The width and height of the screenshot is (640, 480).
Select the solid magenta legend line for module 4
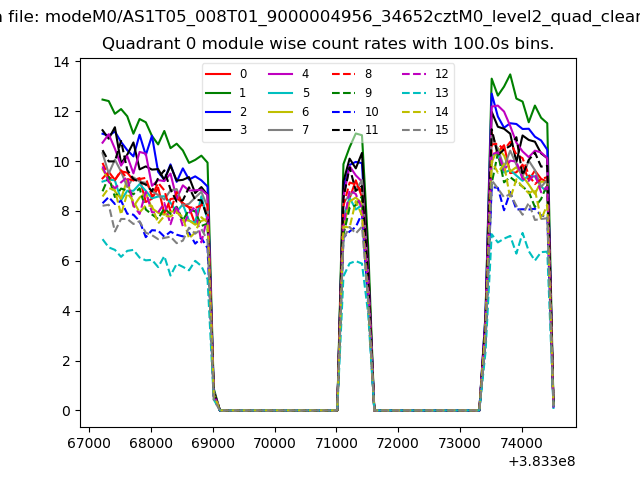coord(279,74)
